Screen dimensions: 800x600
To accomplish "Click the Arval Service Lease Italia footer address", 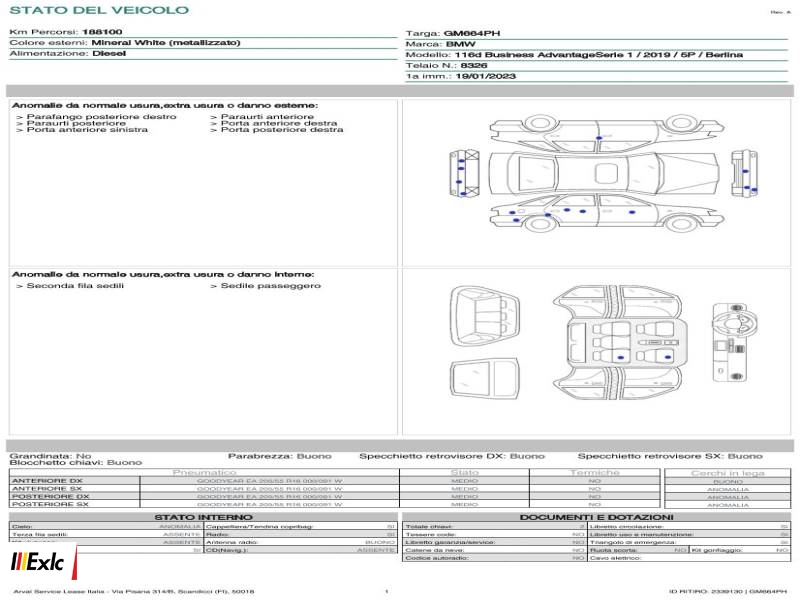I will 134,591.
